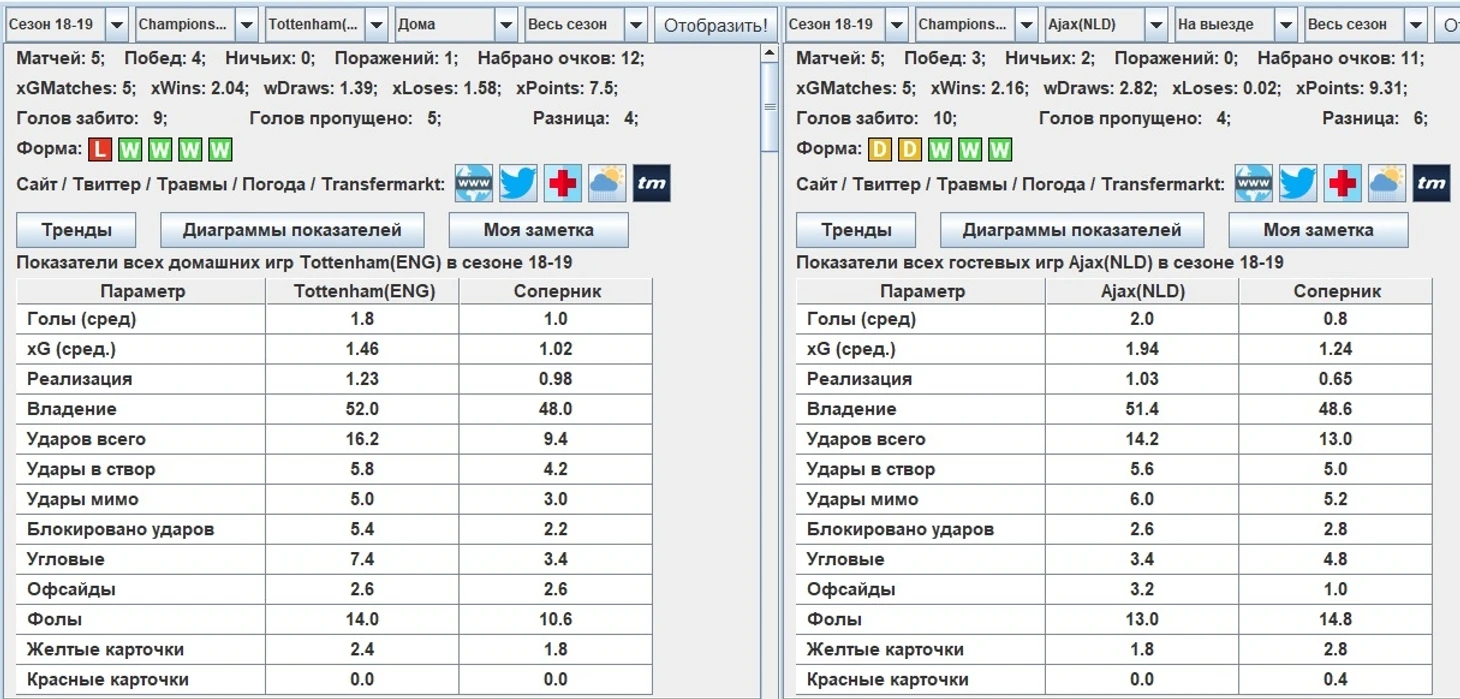Viewport: 1460px width, 699px height.
Task: Select Блокировано ударов row in Tottenham table
Action: (x=334, y=529)
